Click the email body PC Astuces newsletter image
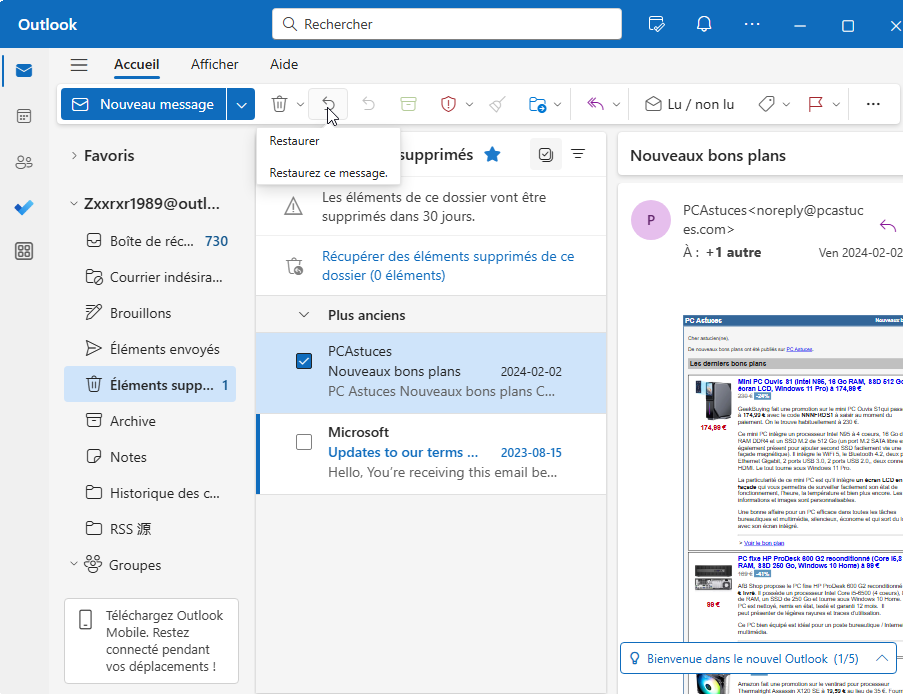903x694 pixels. pos(792,504)
